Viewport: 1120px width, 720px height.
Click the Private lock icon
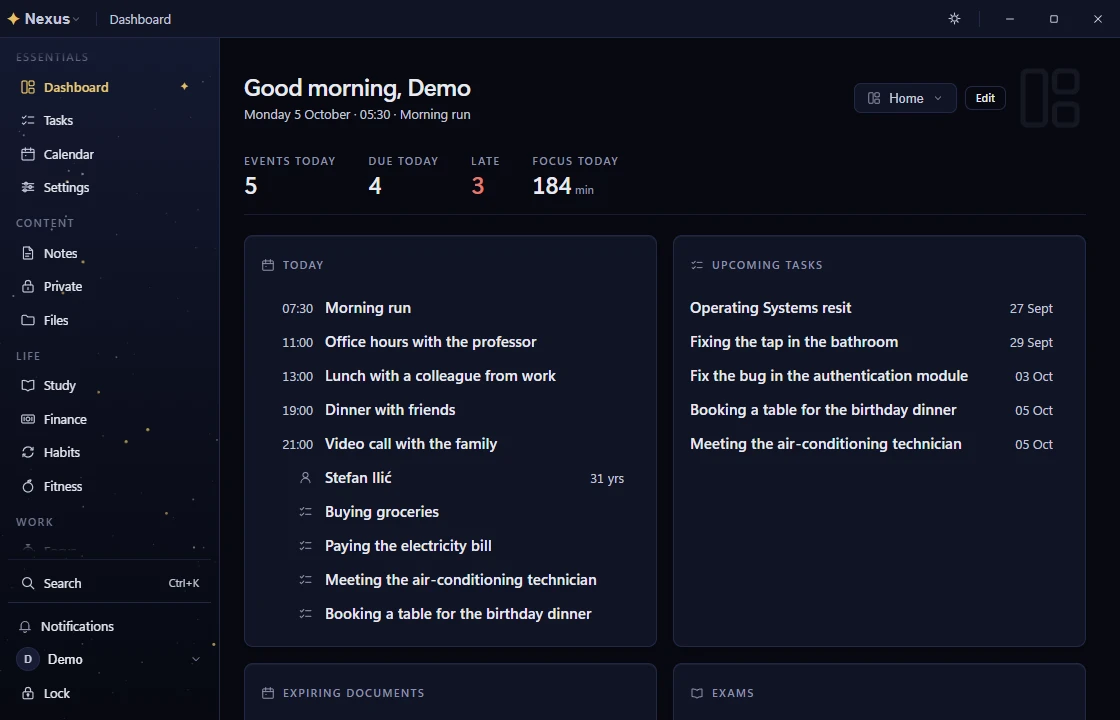(x=28, y=286)
